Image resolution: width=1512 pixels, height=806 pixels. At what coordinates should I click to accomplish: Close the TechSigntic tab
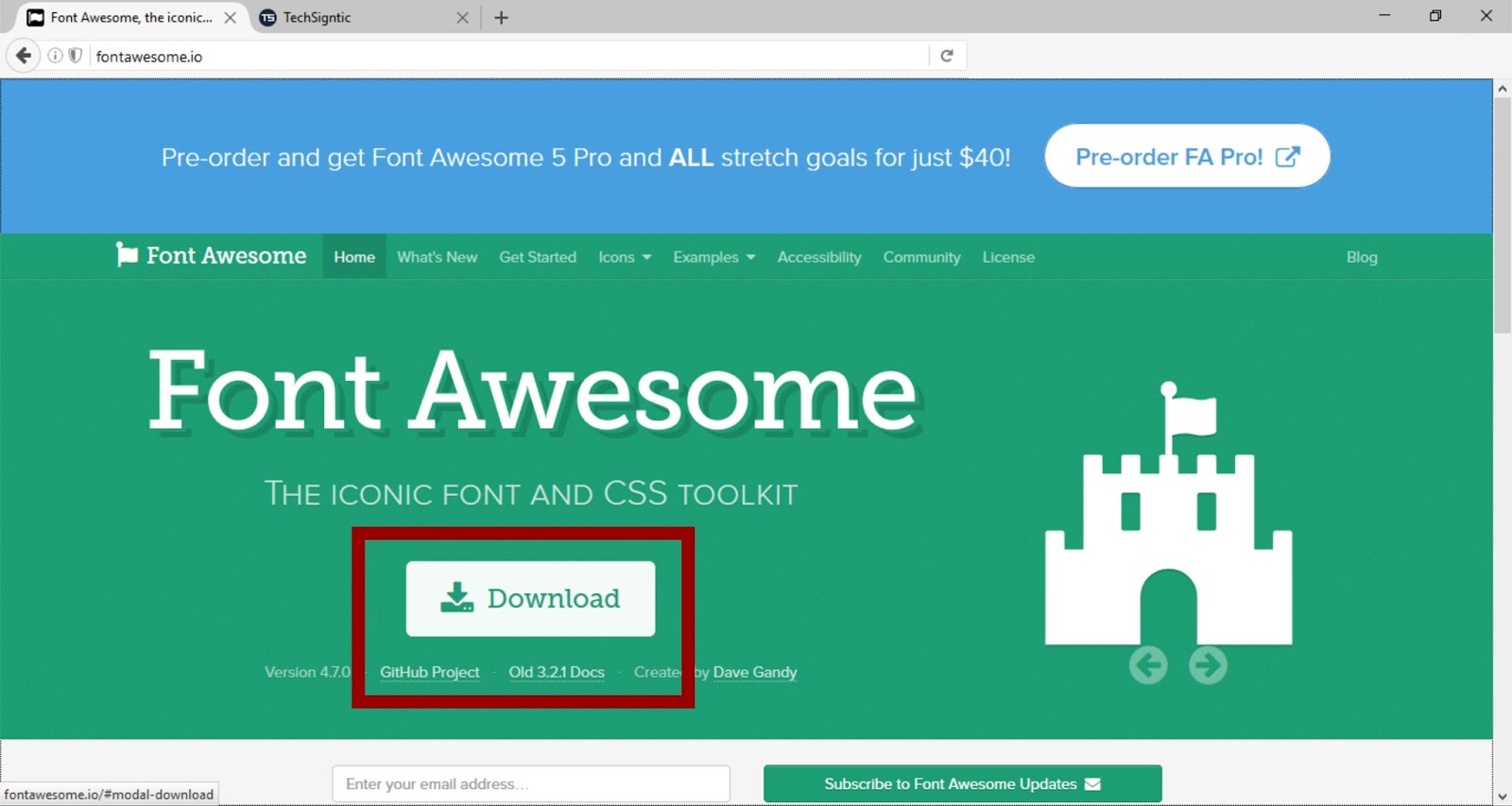click(462, 18)
